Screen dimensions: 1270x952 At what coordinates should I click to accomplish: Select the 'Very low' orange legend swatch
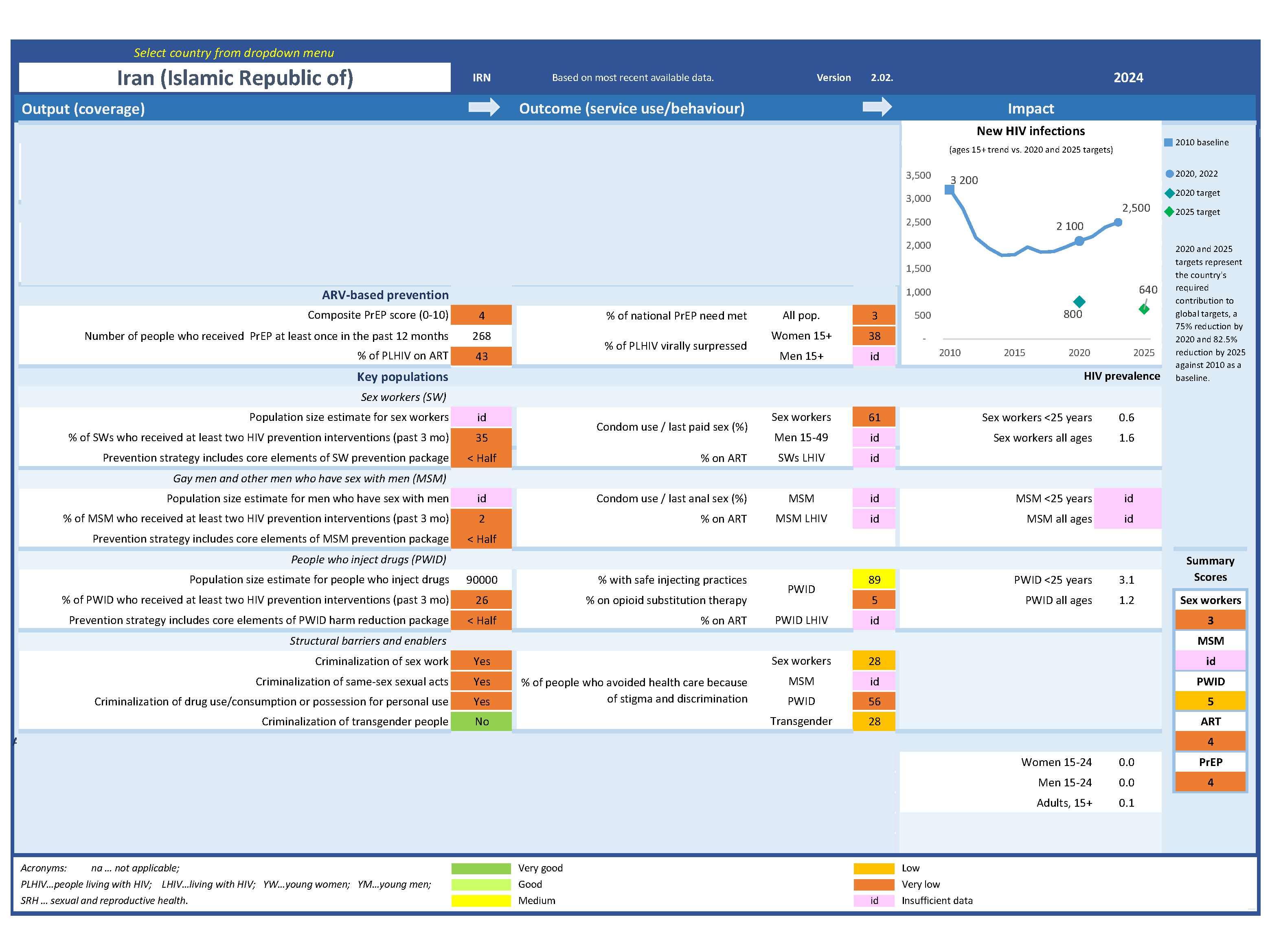click(x=874, y=884)
